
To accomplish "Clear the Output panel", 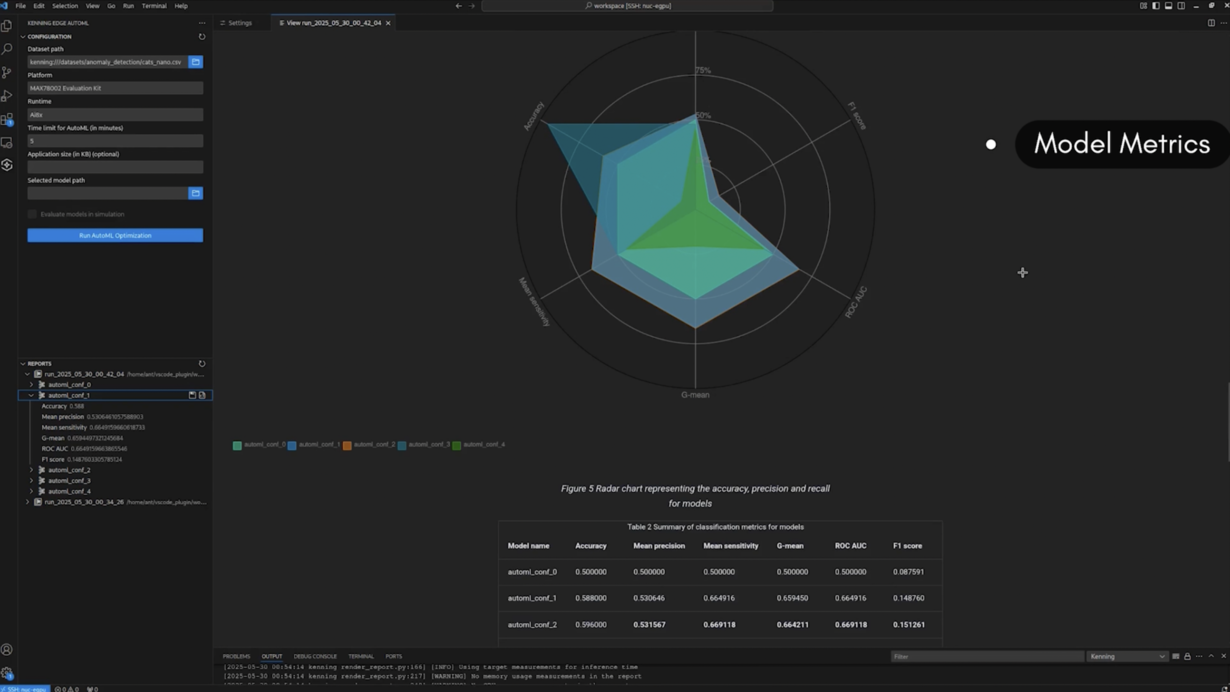I will click(x=1176, y=657).
